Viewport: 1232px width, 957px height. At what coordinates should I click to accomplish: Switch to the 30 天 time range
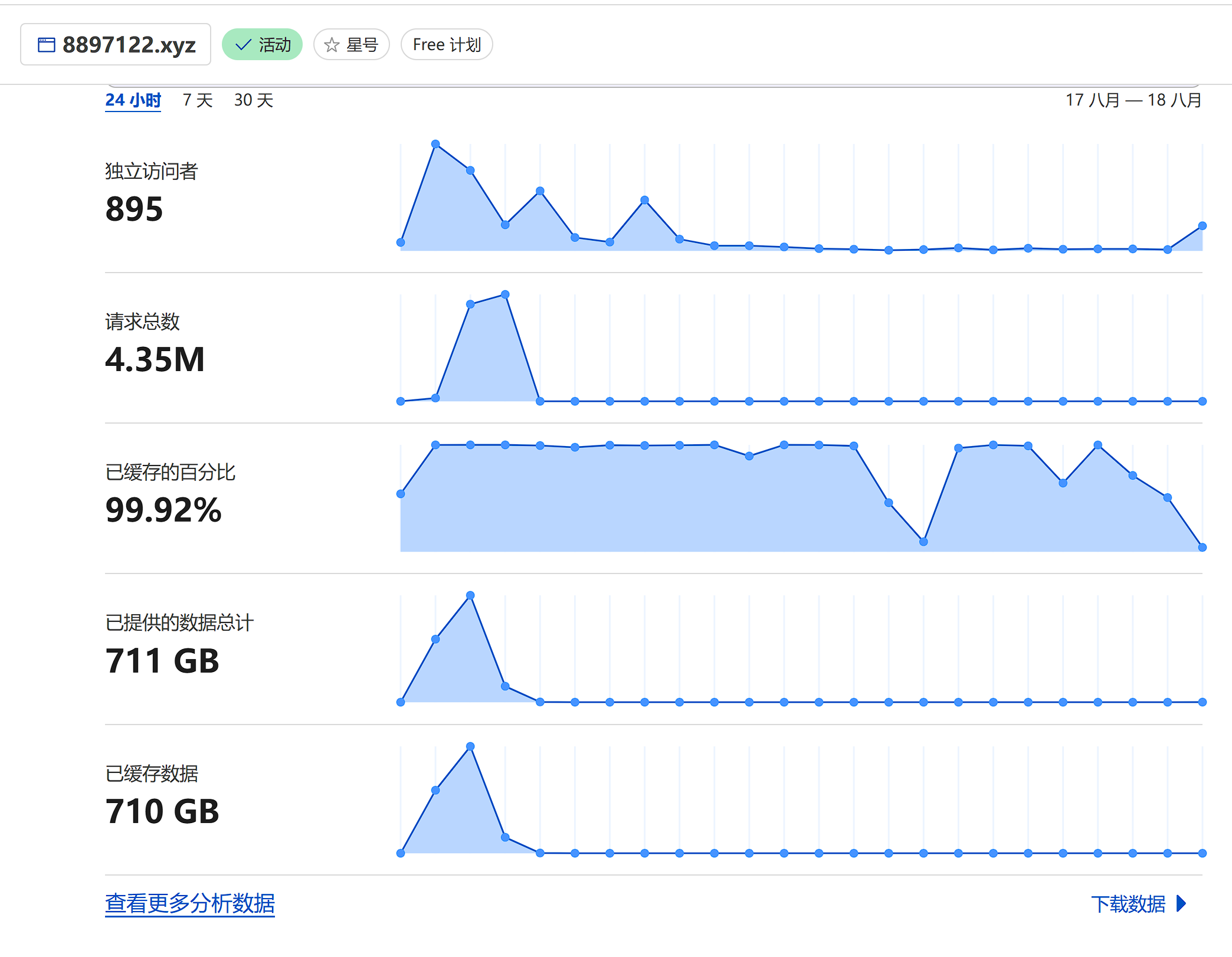254,100
